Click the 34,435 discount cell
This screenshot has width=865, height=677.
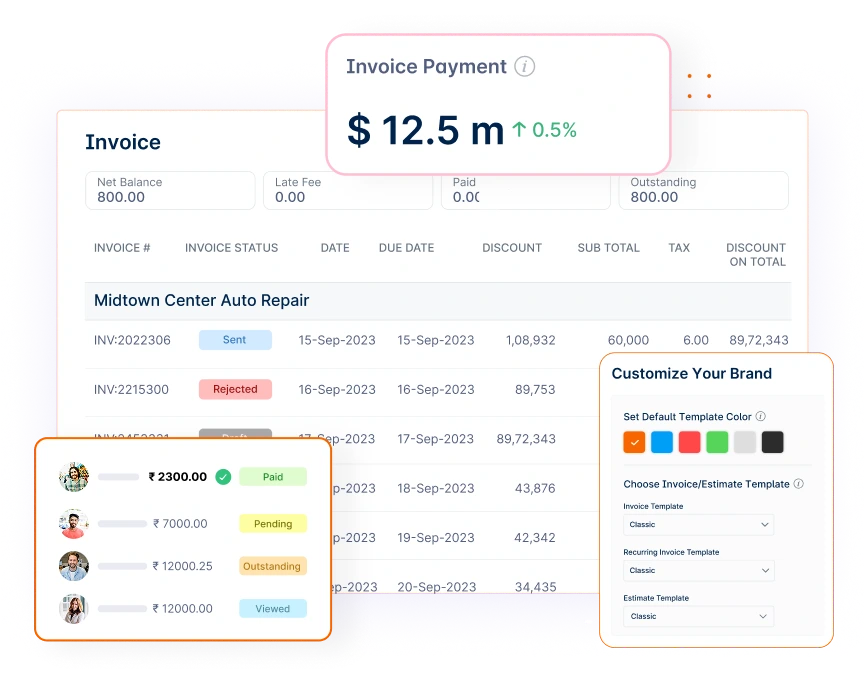pyautogui.click(x=536, y=587)
